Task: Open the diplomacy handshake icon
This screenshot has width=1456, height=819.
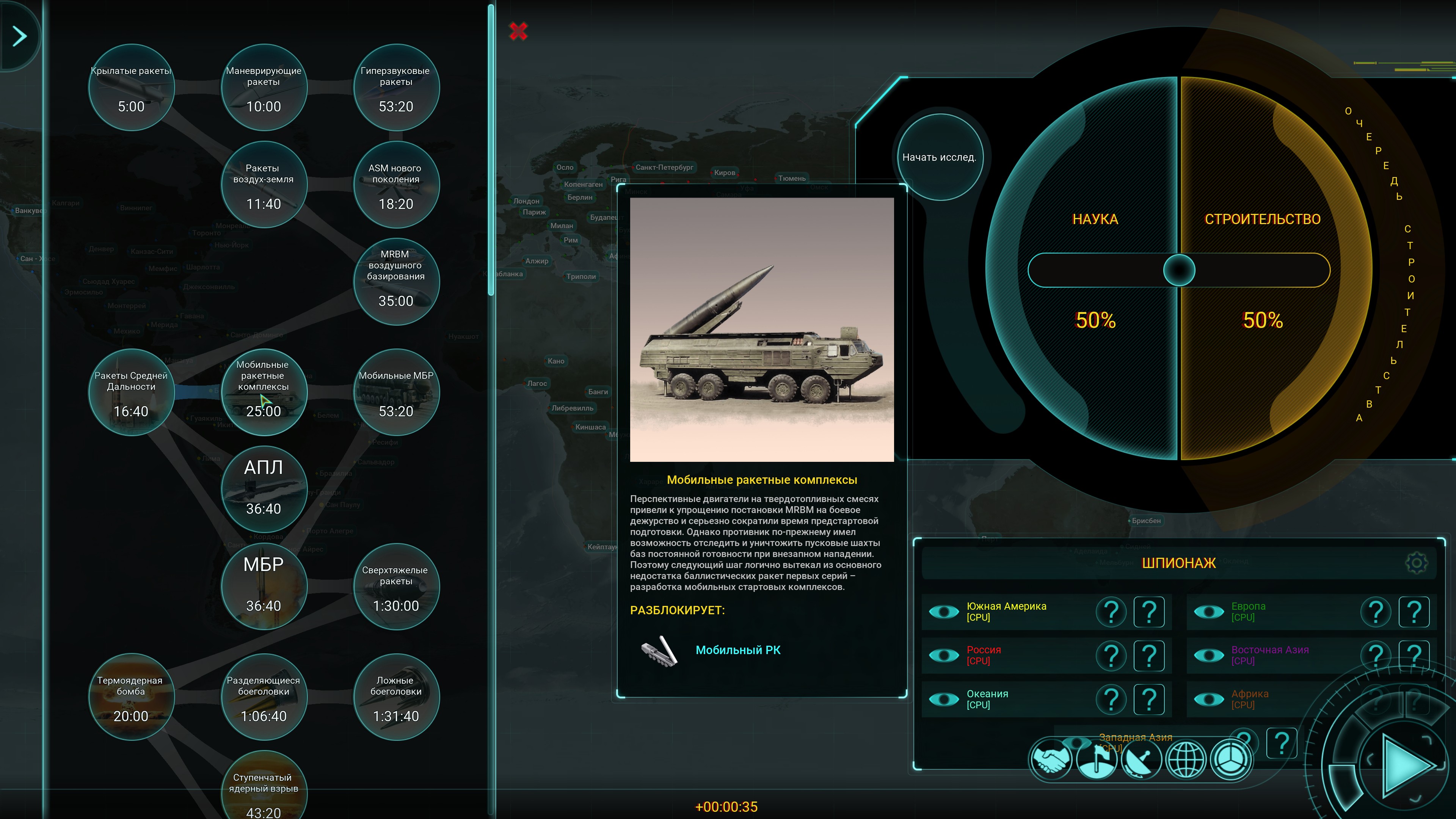Action: coord(1051,759)
